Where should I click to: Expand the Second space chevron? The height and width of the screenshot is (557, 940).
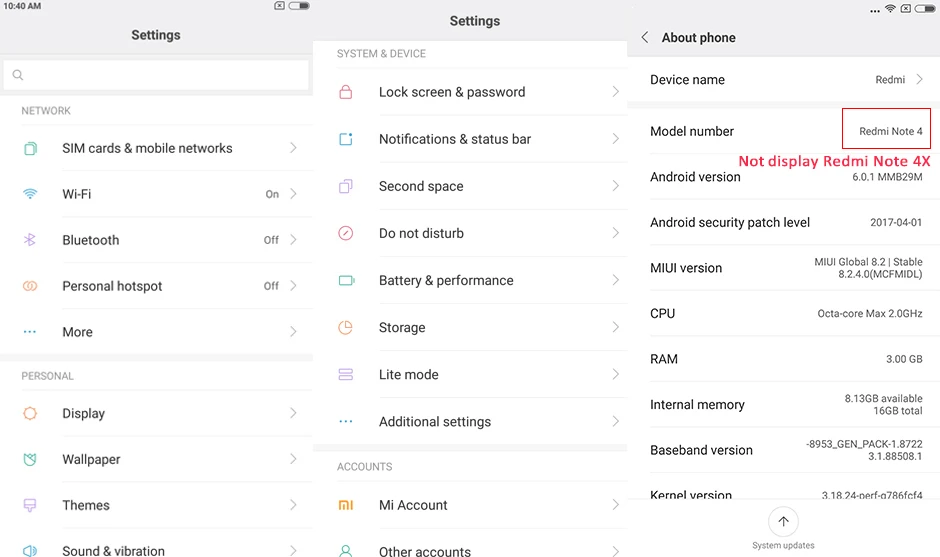click(615, 186)
